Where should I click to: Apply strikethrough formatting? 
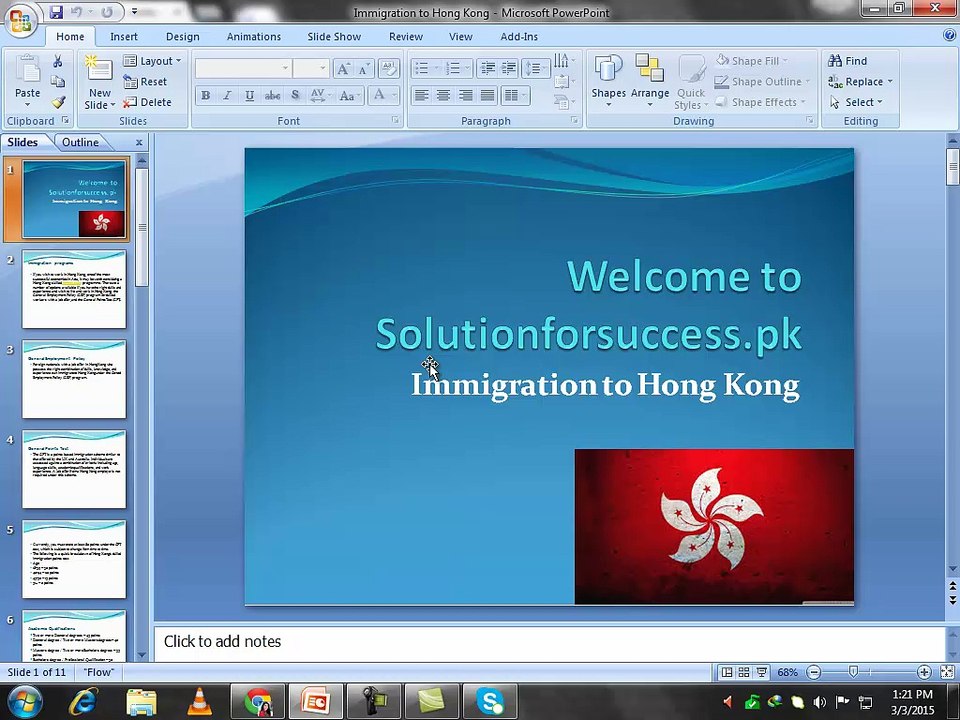pos(272,96)
